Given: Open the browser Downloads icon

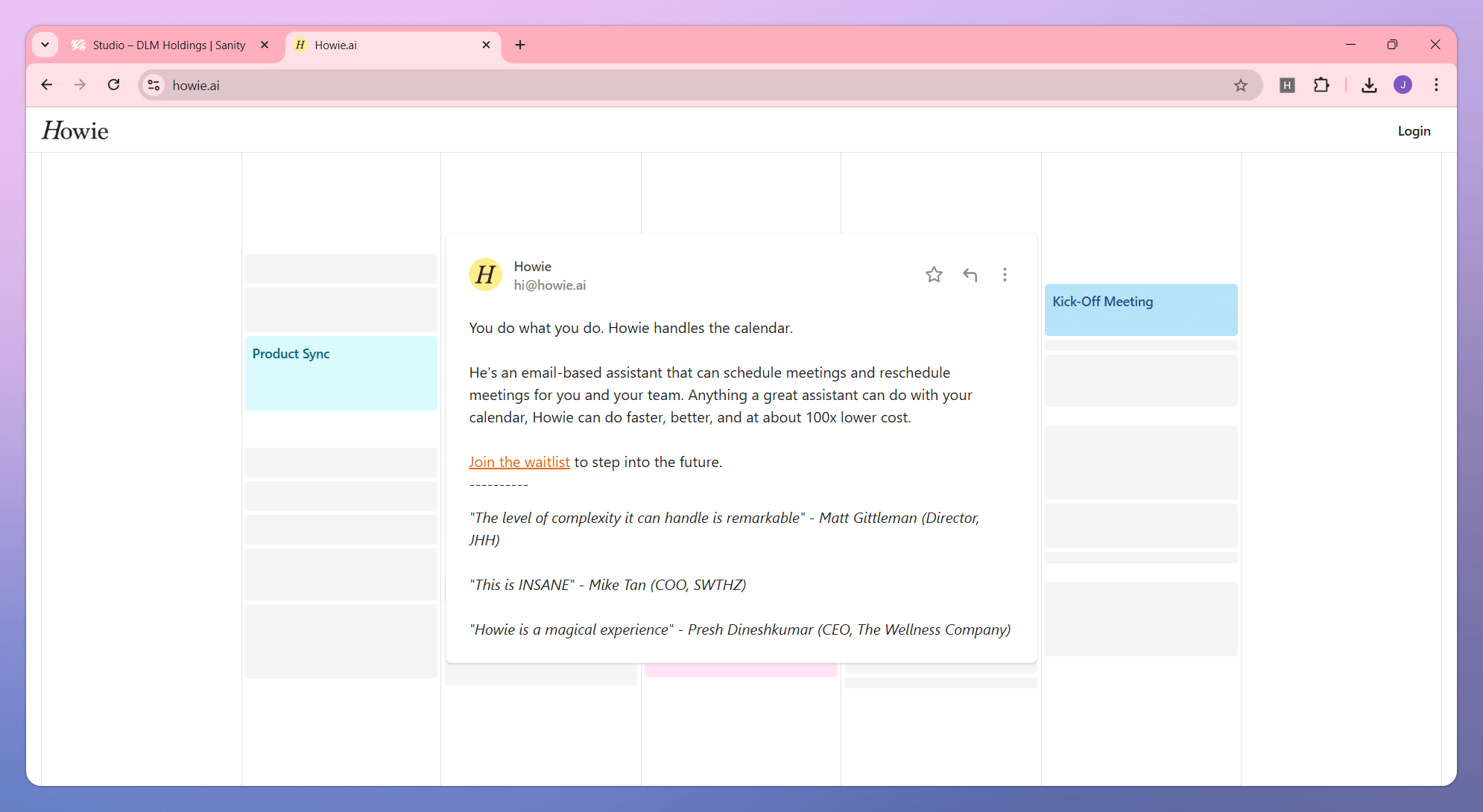Looking at the screenshot, I should 1369,86.
